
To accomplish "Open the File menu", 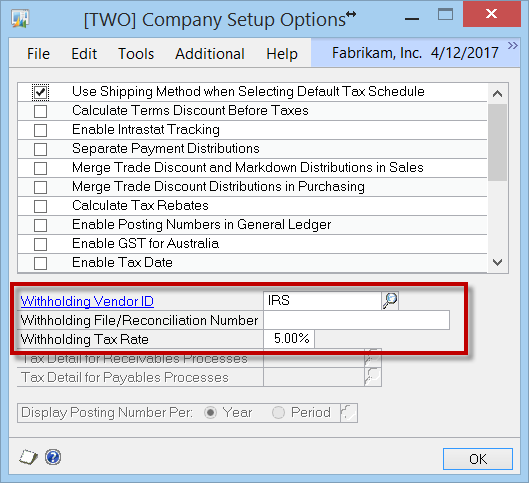I will coord(38,54).
